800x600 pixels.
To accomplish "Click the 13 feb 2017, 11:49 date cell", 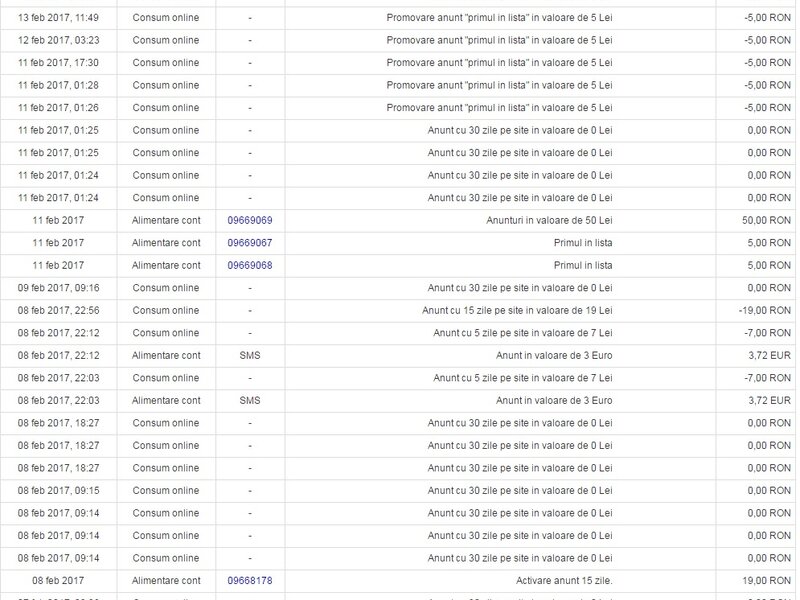I will (x=58, y=18).
